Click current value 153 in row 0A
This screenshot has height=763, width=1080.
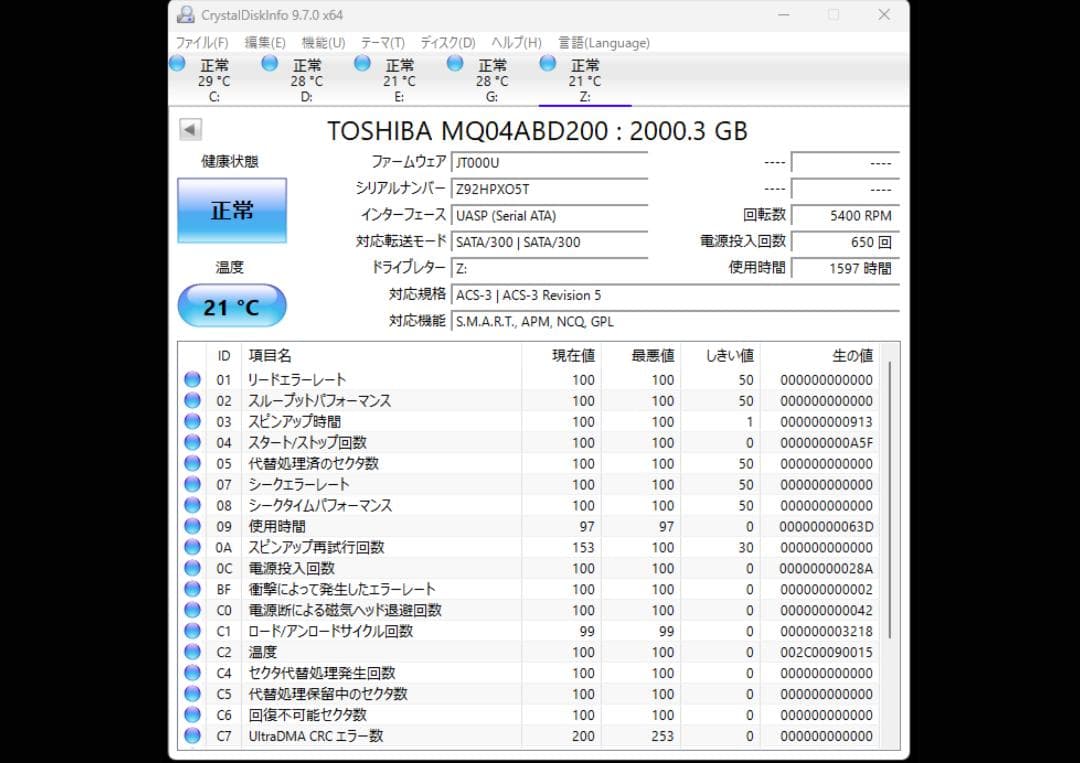pos(583,547)
